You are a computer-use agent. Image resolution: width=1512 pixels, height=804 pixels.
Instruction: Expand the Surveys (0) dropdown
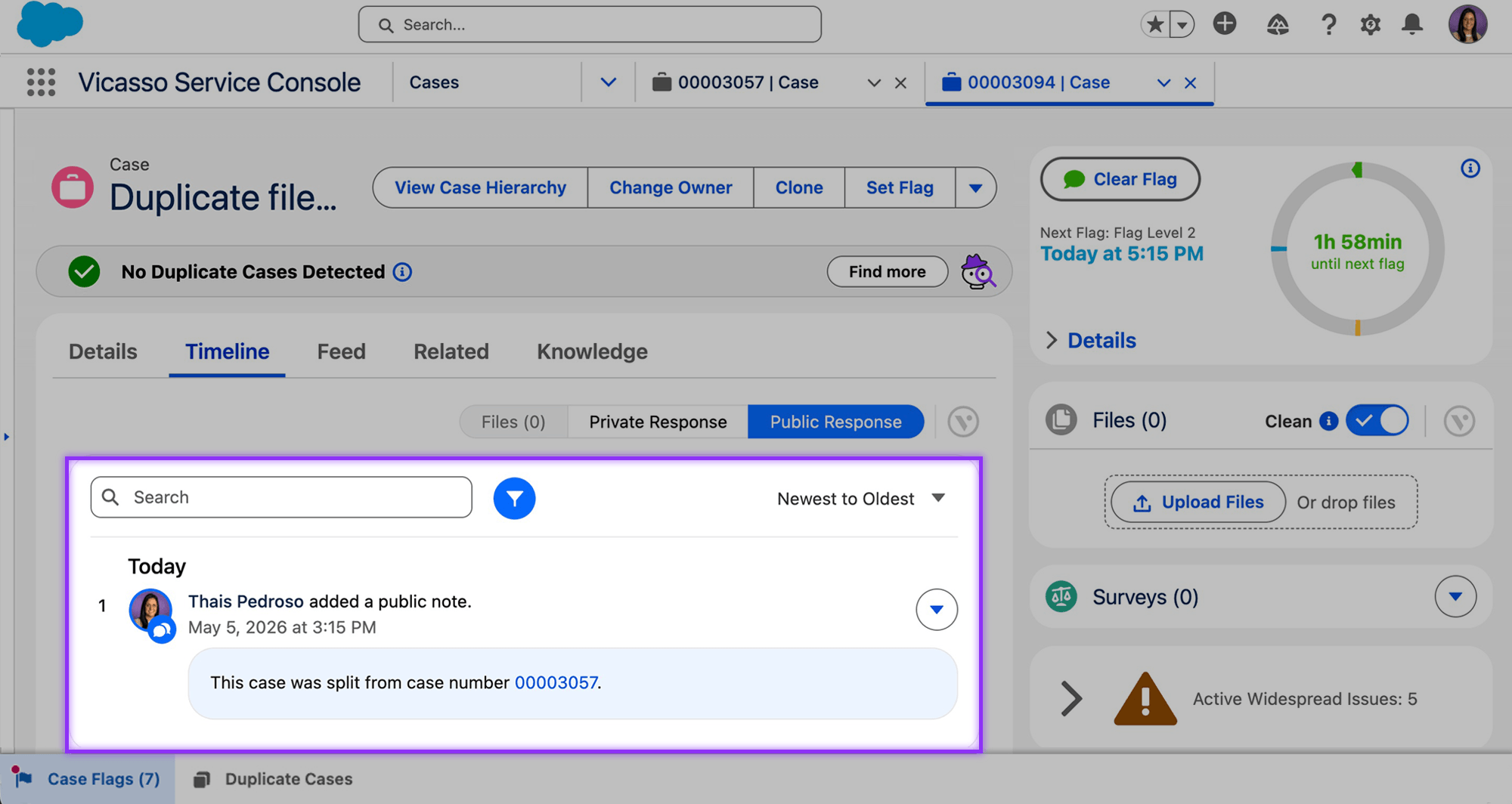1455,597
